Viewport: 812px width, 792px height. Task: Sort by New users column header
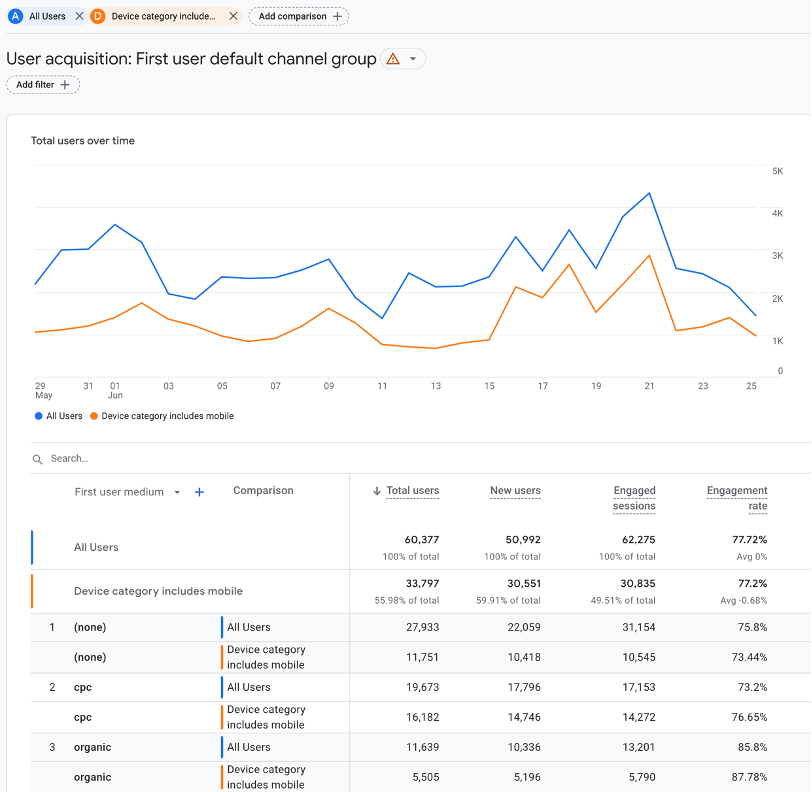point(515,490)
